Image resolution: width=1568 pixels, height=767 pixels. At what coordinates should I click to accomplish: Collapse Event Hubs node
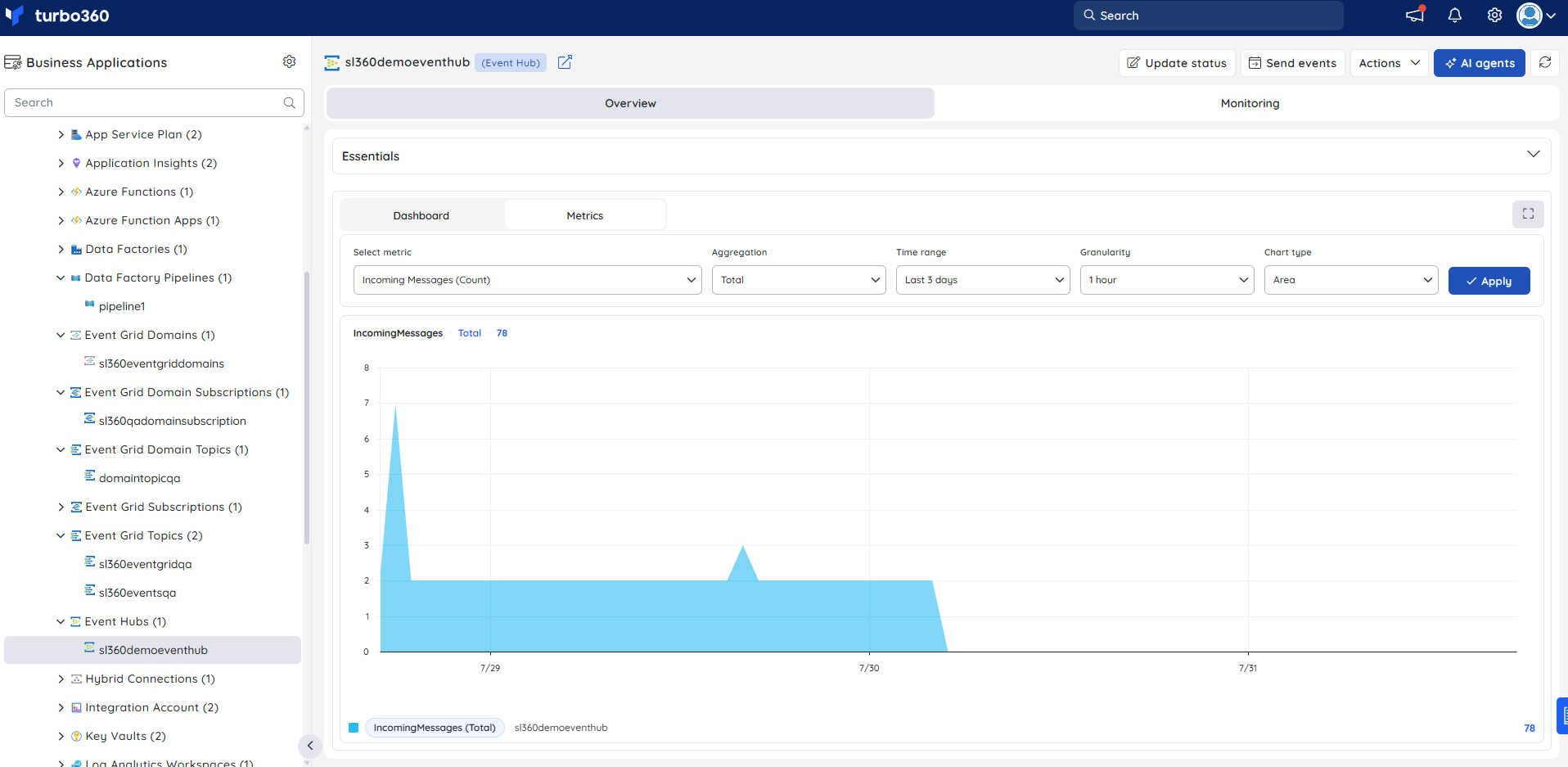[61, 621]
